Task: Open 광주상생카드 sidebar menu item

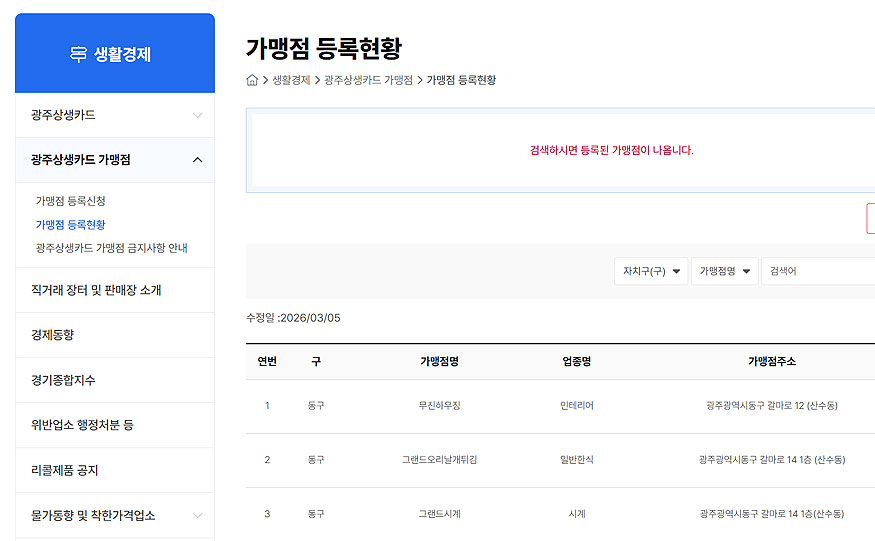Action: coord(115,115)
